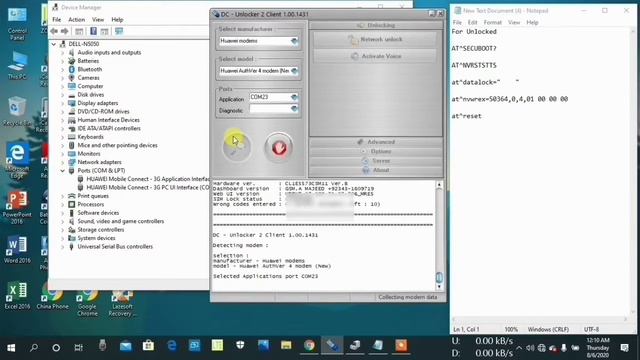Viewport: 640px width, 360px height.
Task: Open Format menu in Notepad
Action: pos(493,22)
